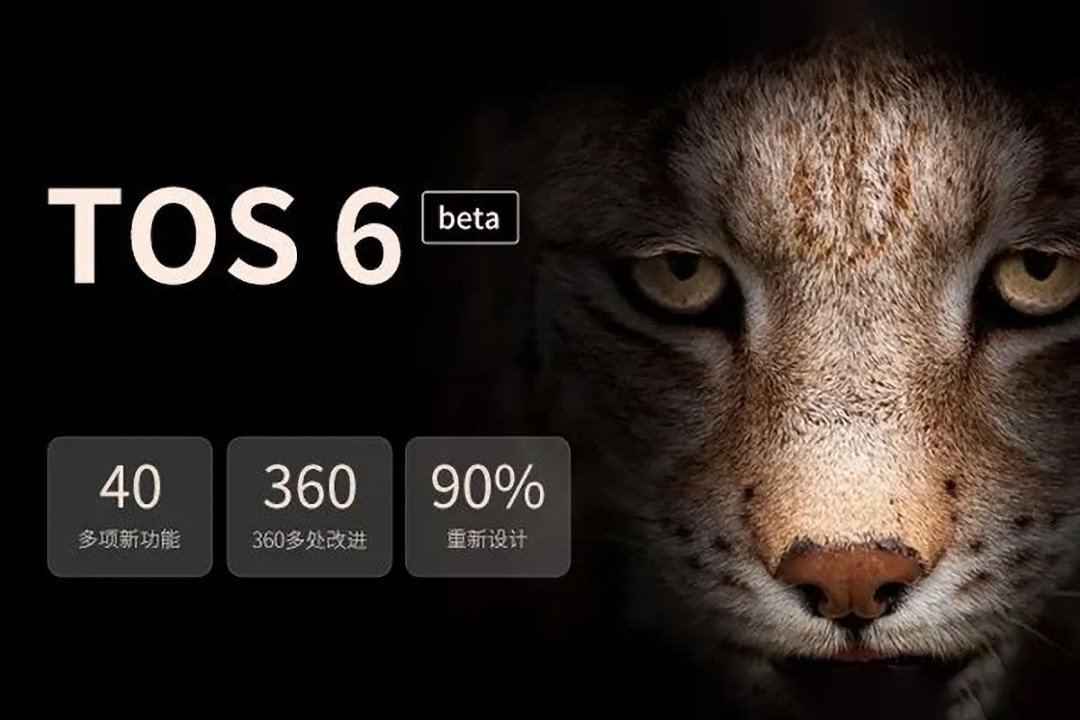Click the striped forehead of the lynx
Viewport: 1080px width, 720px height.
coord(854,172)
